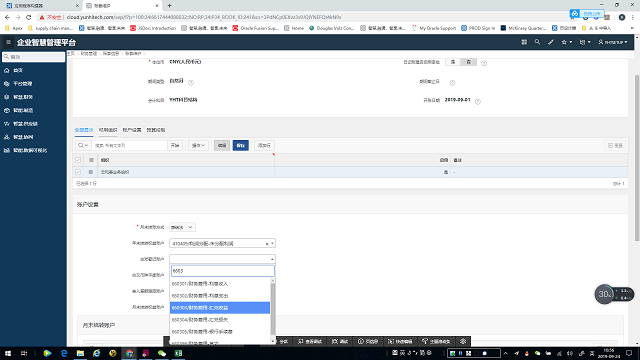Select option 660301 财务费用-利息收入
The height and width of the screenshot is (360, 640).
click(x=220, y=284)
